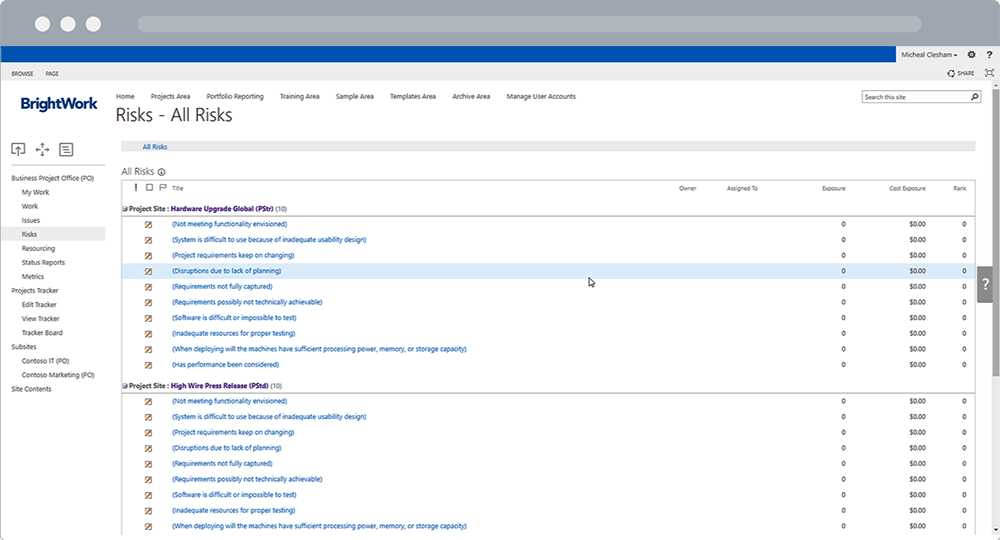Click edit icon for High Wire 'Inadequate resources for proper testing'
Screen dimensions: 1000x540
point(148,511)
